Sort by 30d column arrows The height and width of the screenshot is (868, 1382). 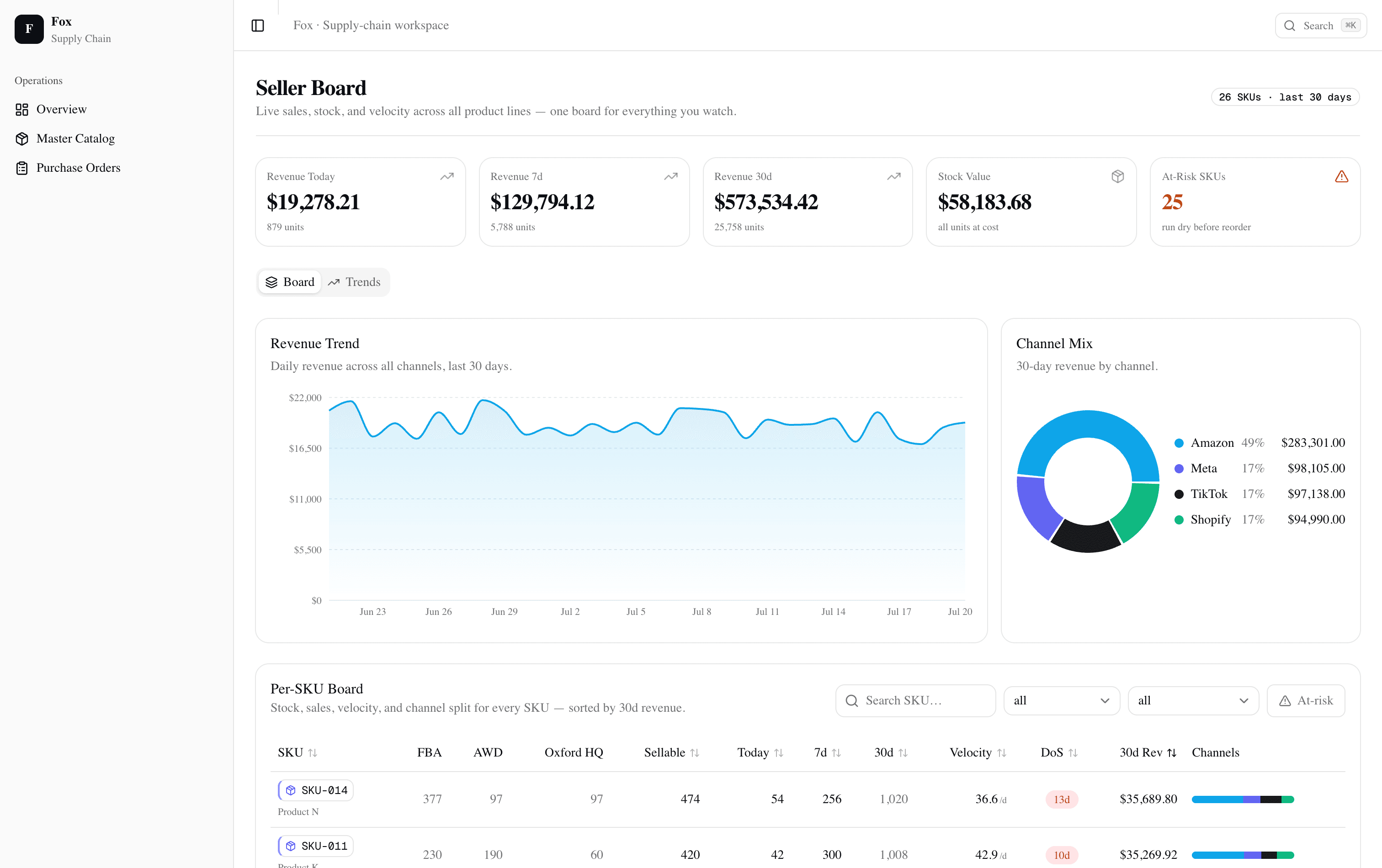pos(903,753)
